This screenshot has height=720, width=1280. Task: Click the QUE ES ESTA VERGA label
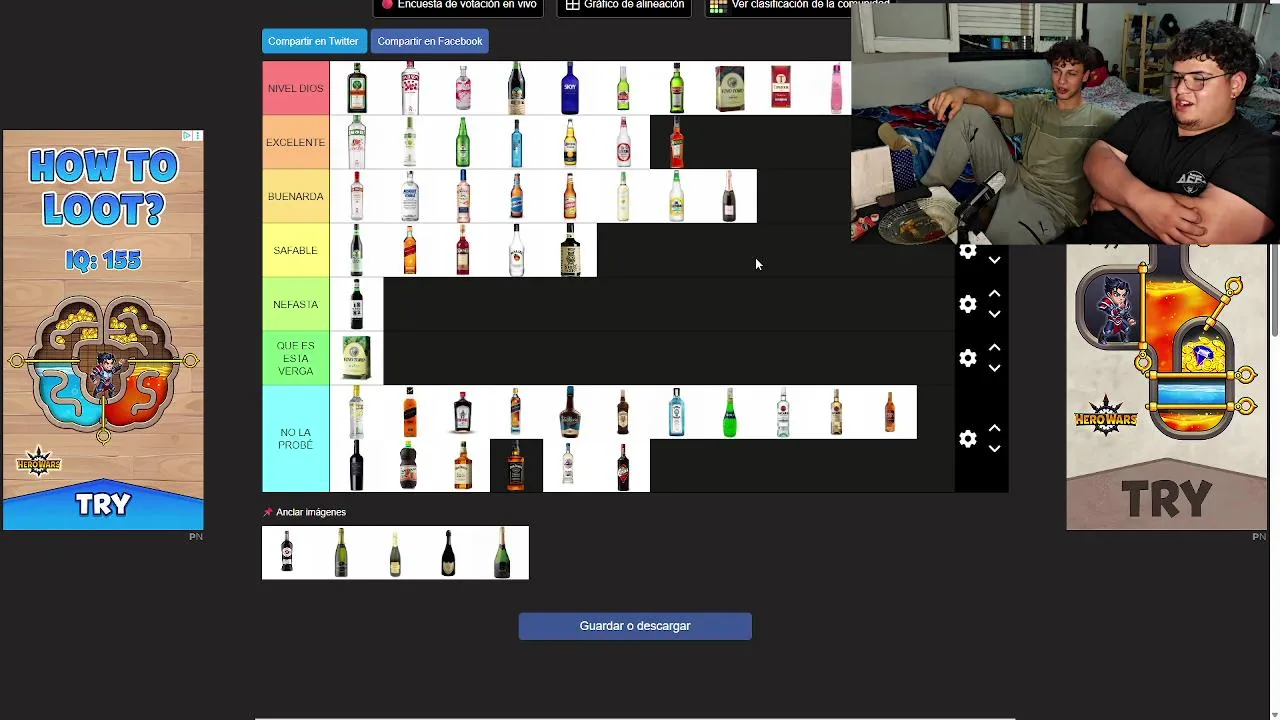click(x=296, y=358)
